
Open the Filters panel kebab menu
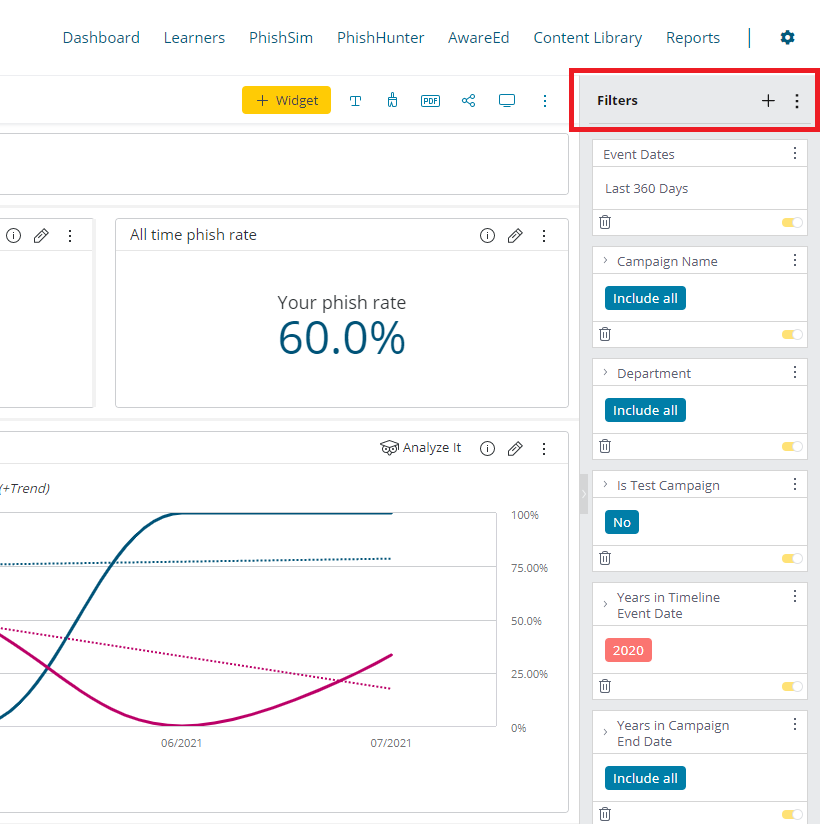(797, 100)
